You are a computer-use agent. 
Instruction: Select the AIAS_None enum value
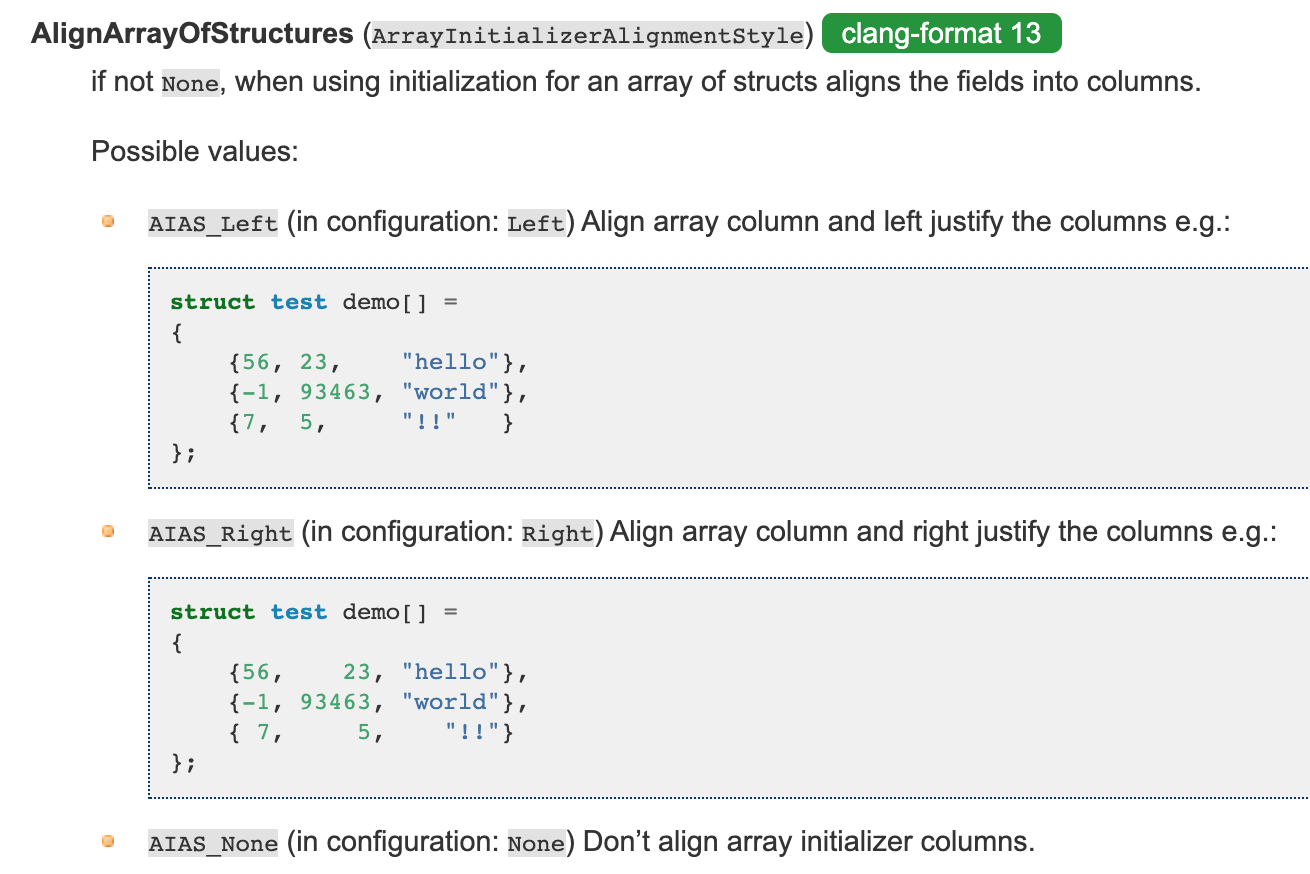213,843
